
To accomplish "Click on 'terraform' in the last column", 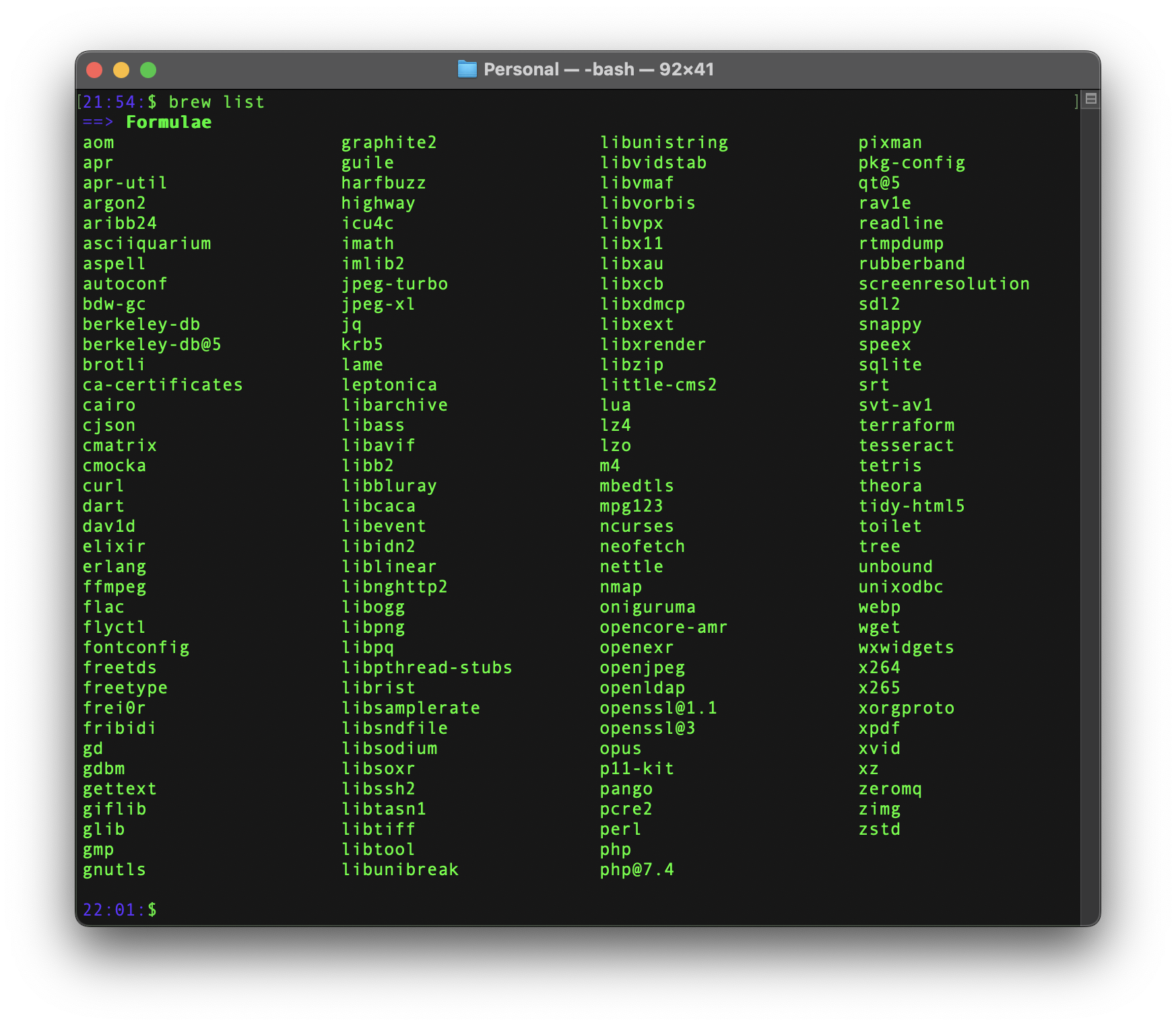I will [x=906, y=425].
